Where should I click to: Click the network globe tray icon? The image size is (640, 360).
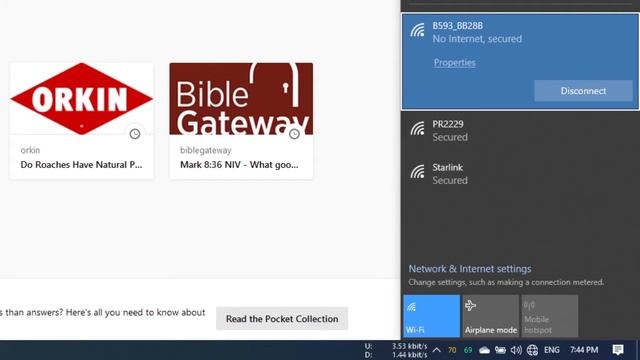click(x=532, y=350)
